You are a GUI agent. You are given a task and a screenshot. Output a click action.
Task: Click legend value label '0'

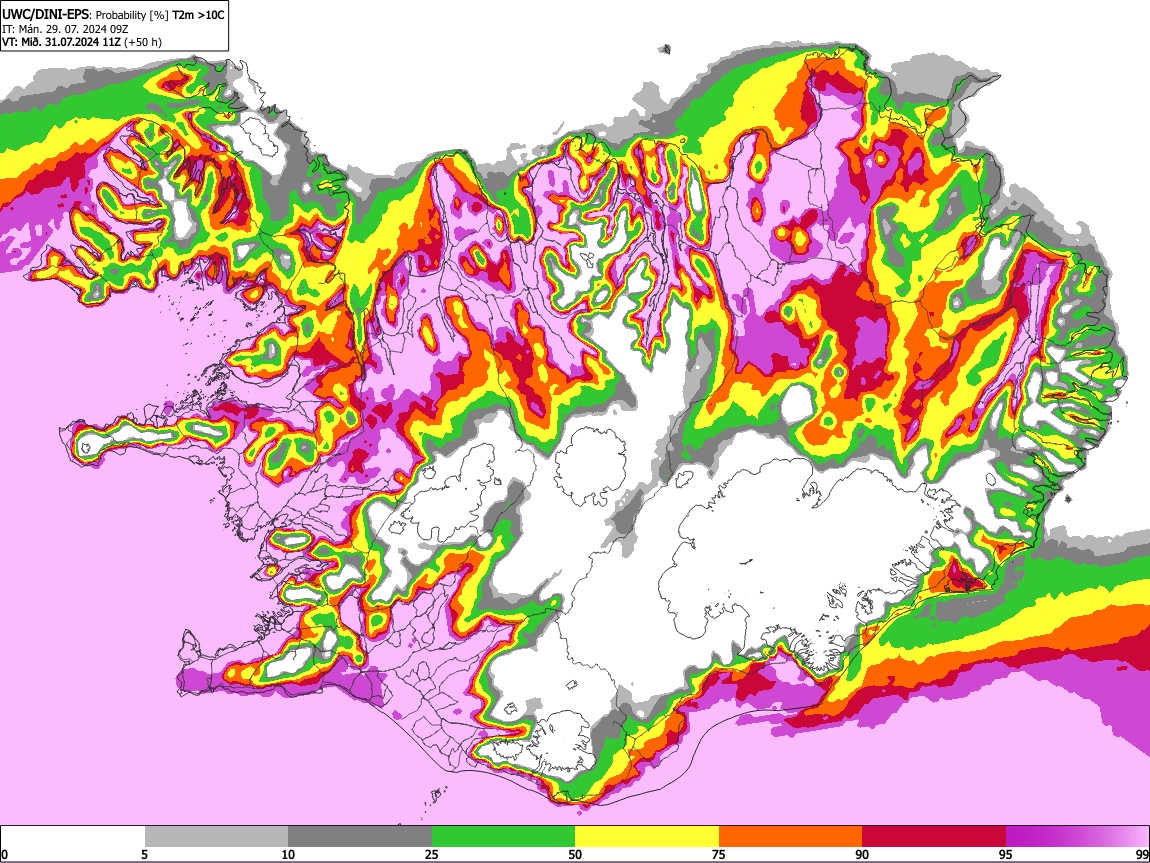pos(4,854)
